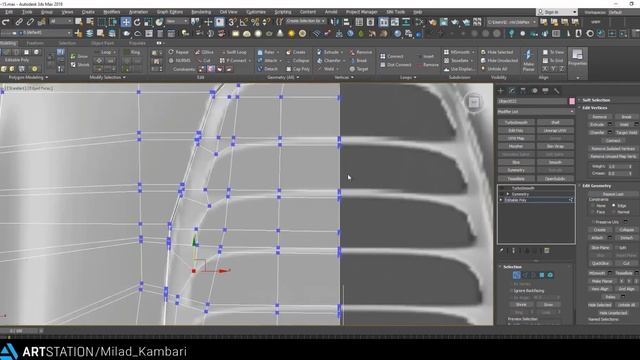Click the Cap Poly ribbon icon
Image resolution: width=640 pixels, height=360 pixels.
coord(298,69)
